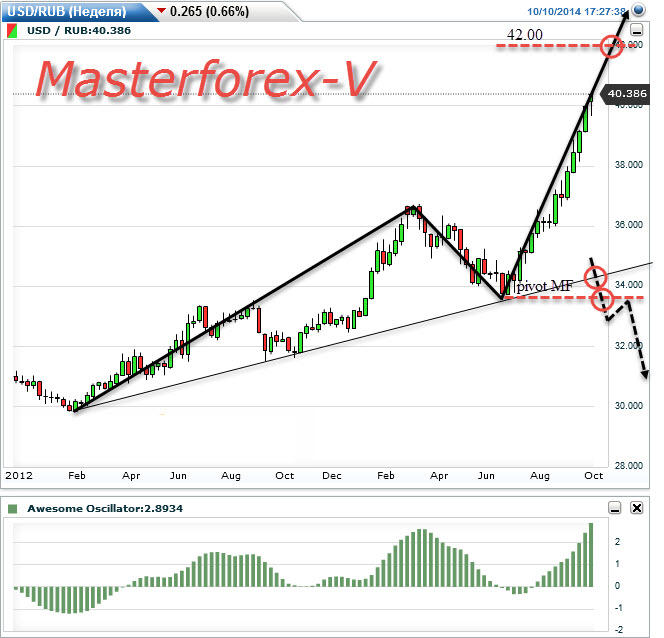Screen dimensions: 664x638
Task: Click the Awesome Oscillator:2.8934 title
Action: coord(105,508)
